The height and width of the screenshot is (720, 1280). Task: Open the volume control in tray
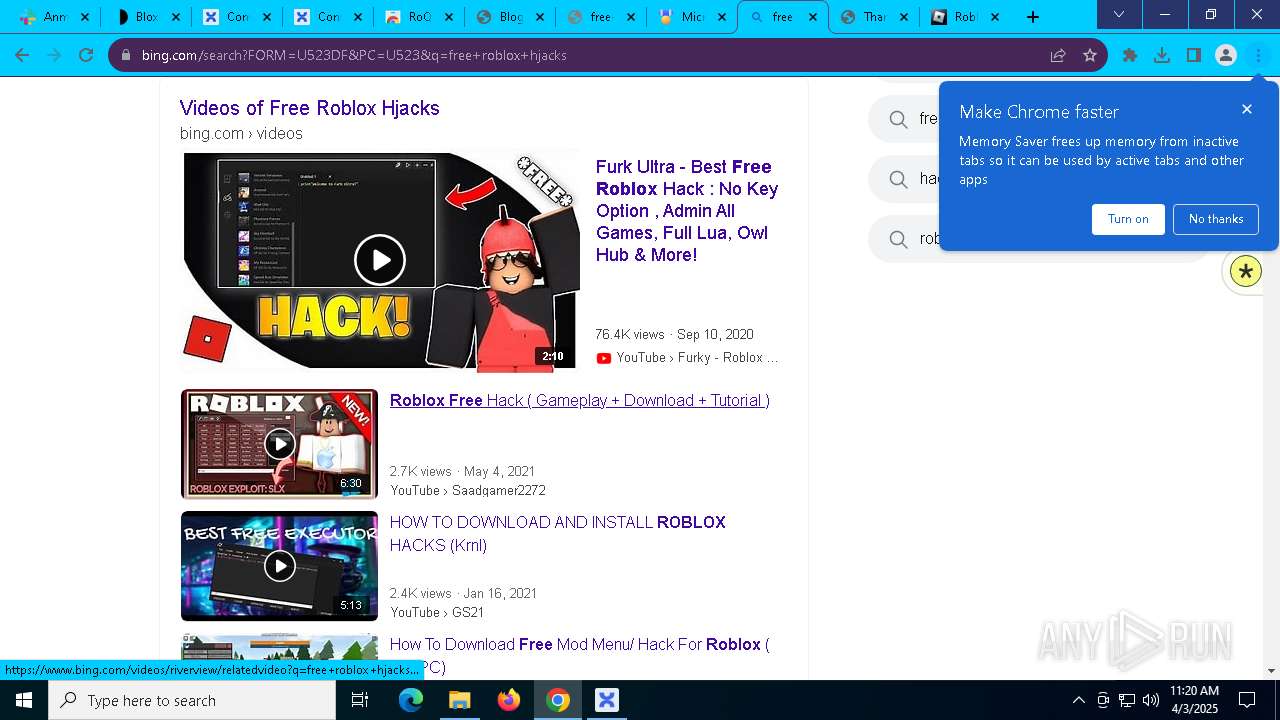tap(1151, 700)
